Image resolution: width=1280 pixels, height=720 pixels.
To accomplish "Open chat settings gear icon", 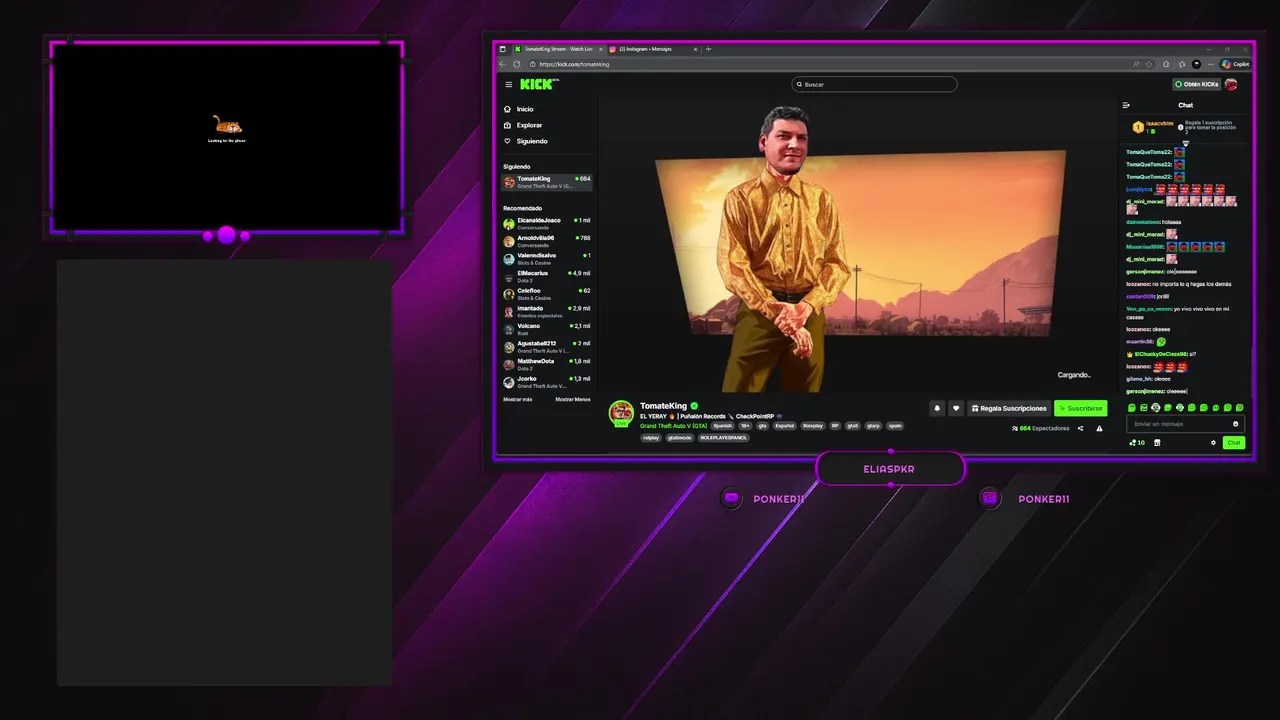I will point(1213,443).
